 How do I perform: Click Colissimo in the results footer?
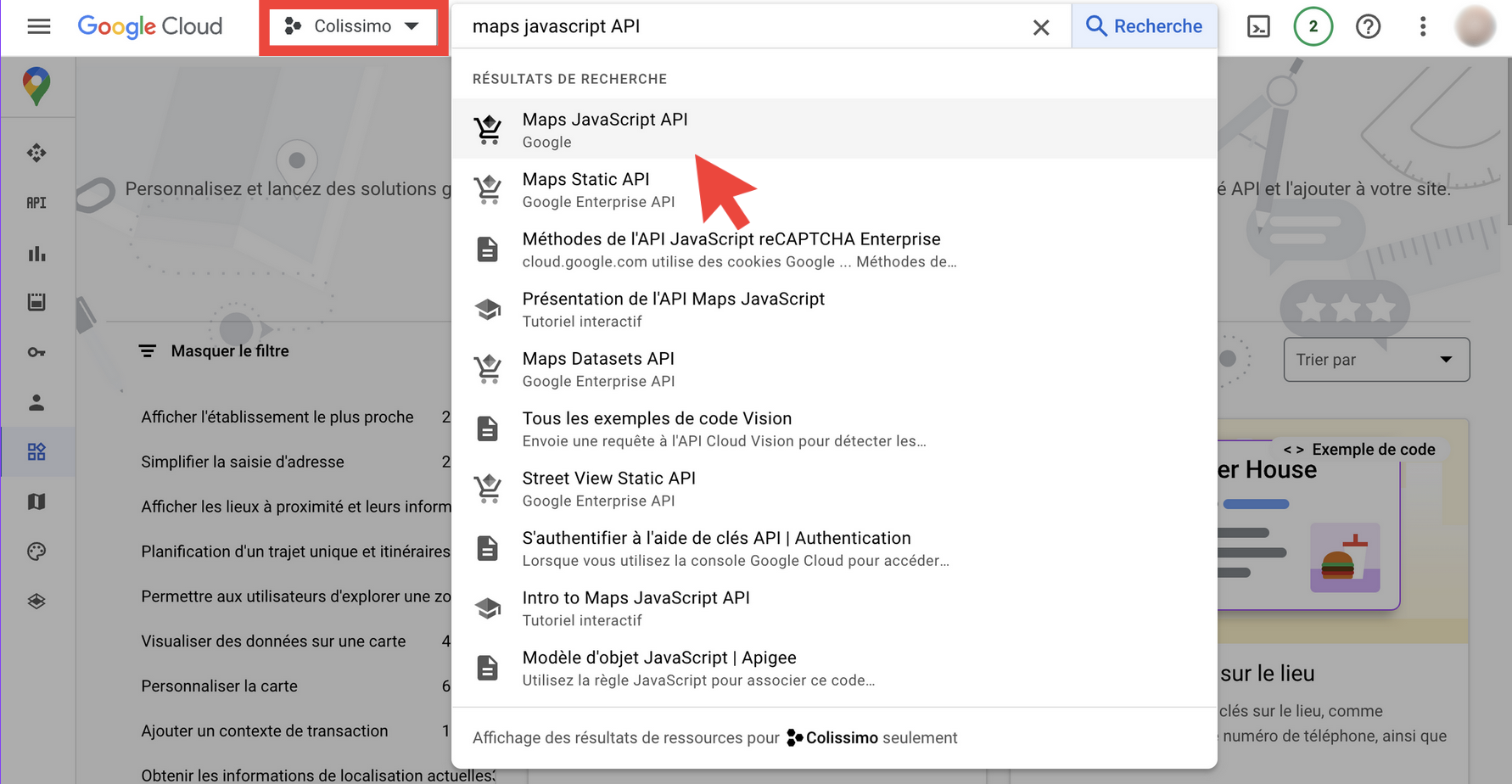click(x=832, y=738)
